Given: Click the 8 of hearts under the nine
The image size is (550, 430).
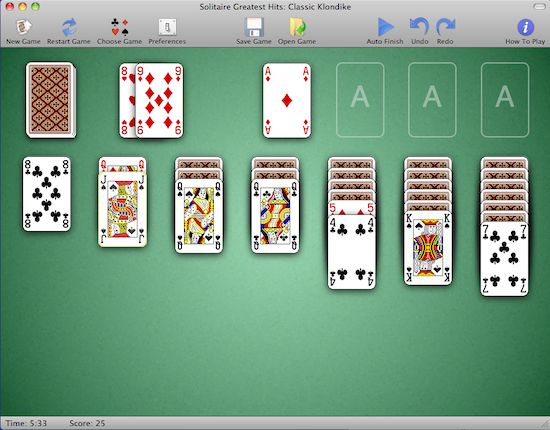Looking at the screenshot, I should (x=127, y=100).
